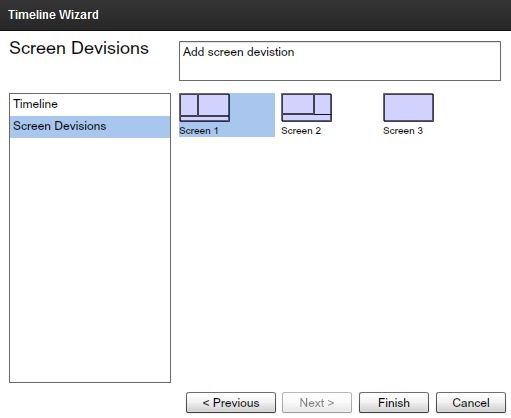The width and height of the screenshot is (511, 418).
Task: Click the bottom strip of Screen 1 icon
Action: (205, 119)
